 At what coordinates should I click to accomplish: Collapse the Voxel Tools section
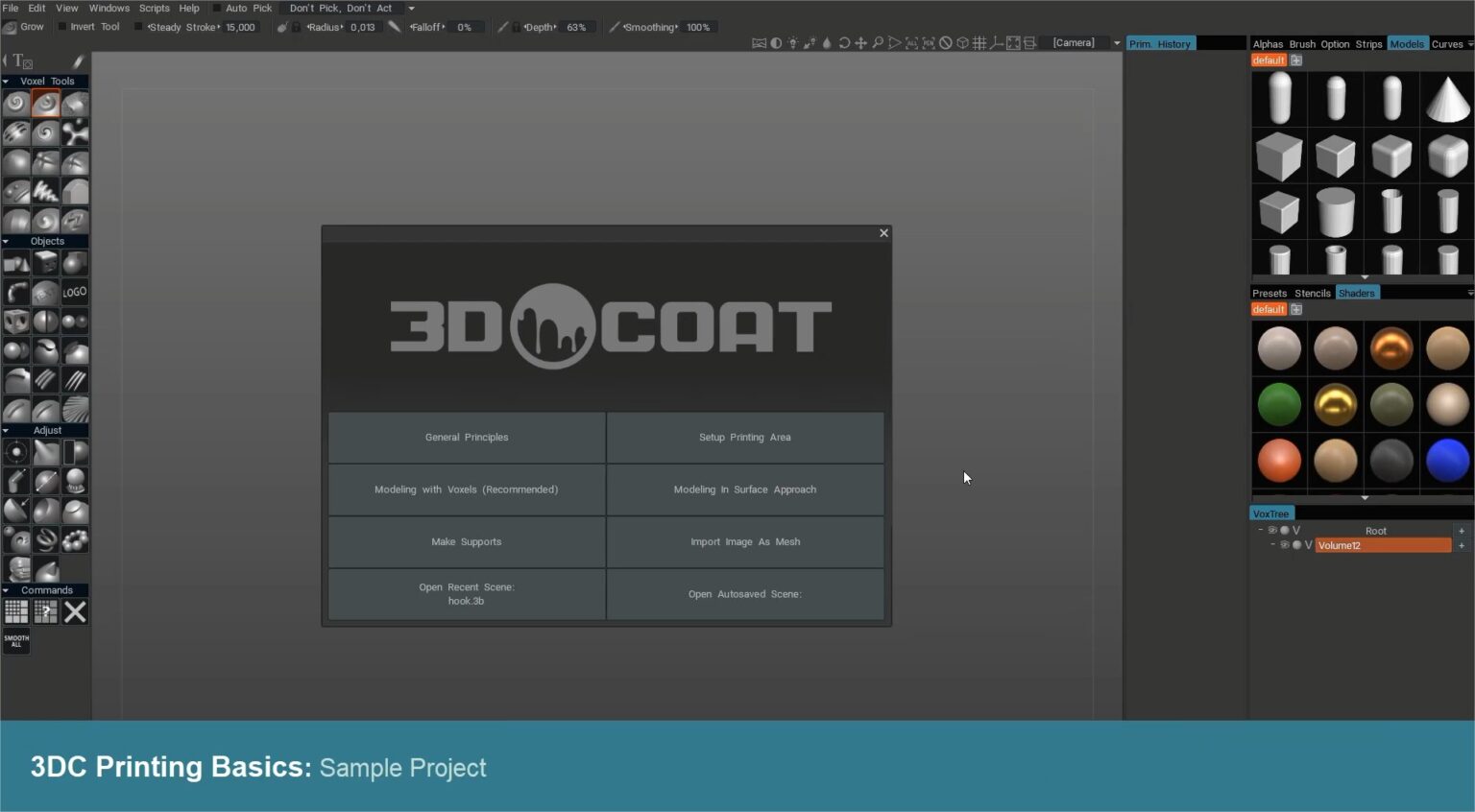tap(8, 81)
